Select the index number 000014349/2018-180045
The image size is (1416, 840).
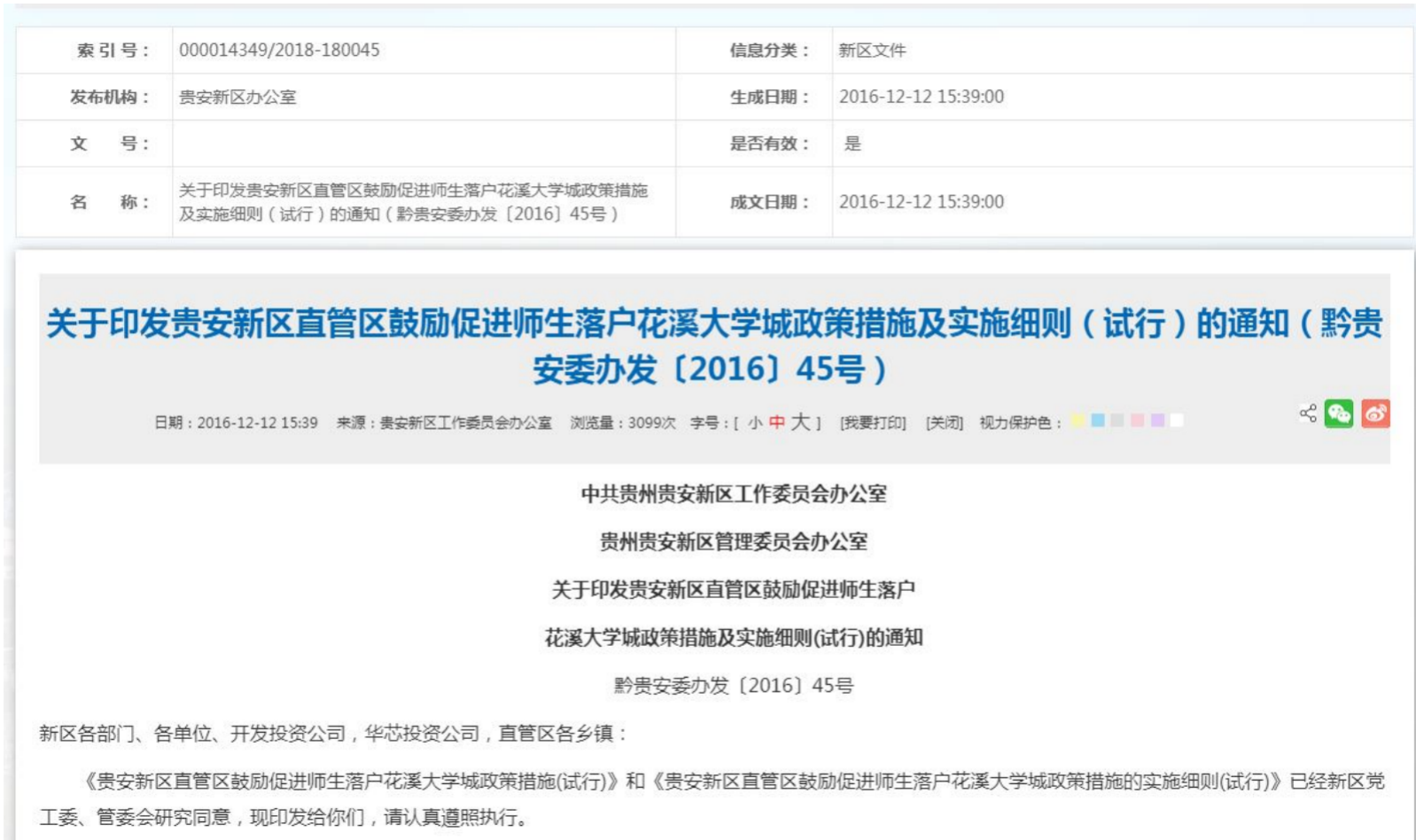279,51
